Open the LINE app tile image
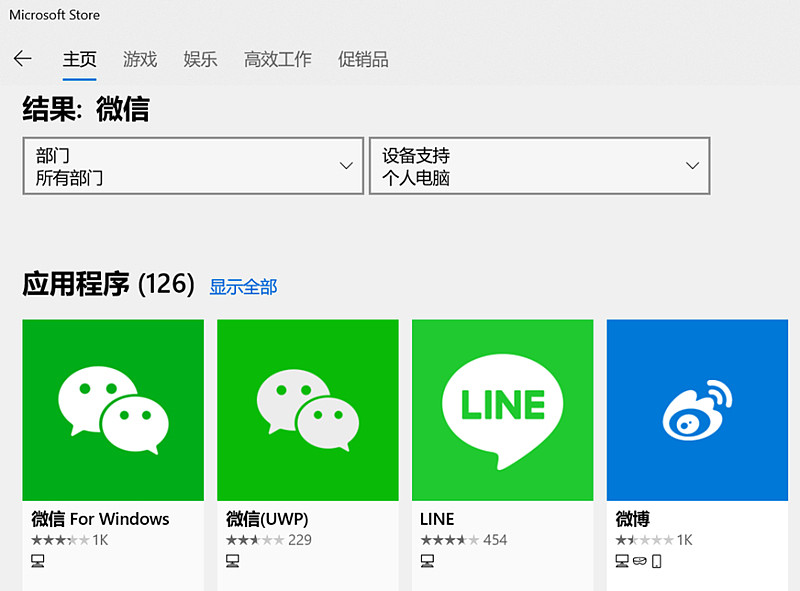Screen dimensions: 800x591 click(x=503, y=410)
